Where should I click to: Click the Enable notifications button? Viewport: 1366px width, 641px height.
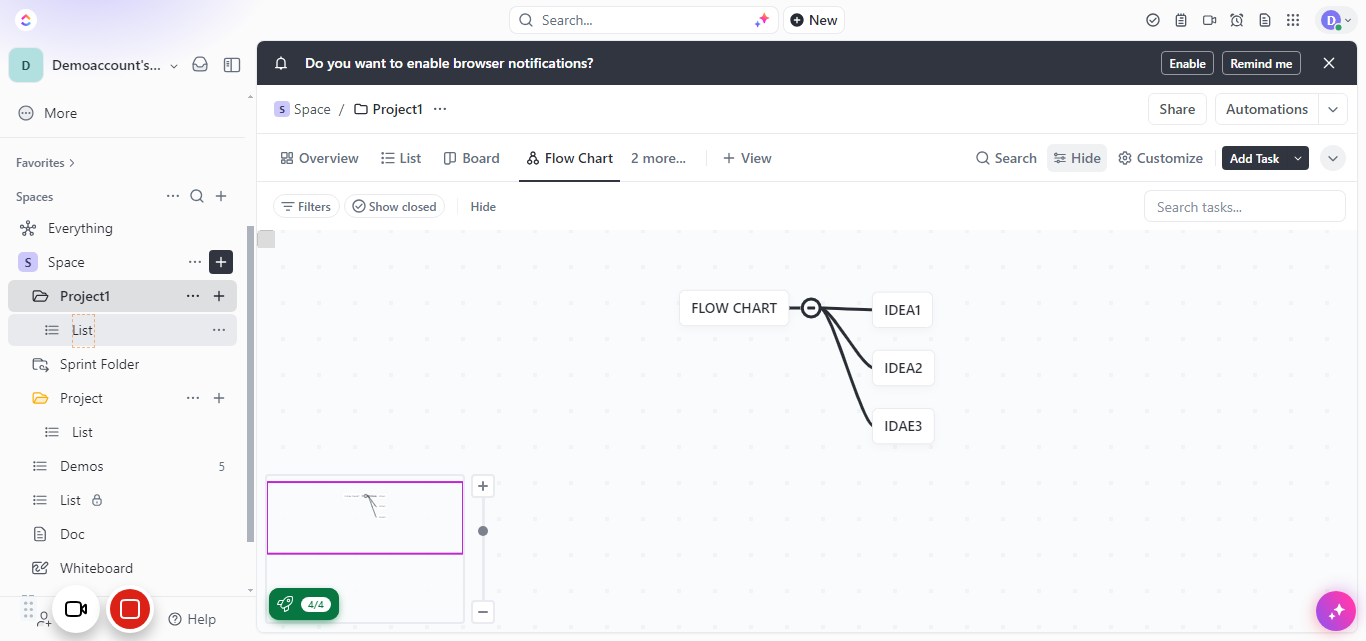[x=1187, y=63]
